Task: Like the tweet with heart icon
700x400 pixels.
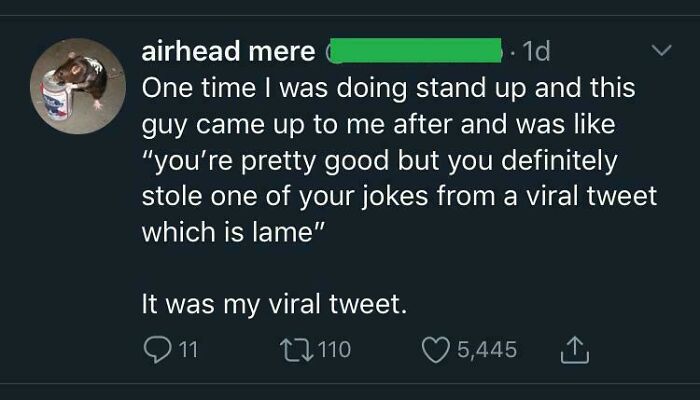Action: (x=439, y=349)
